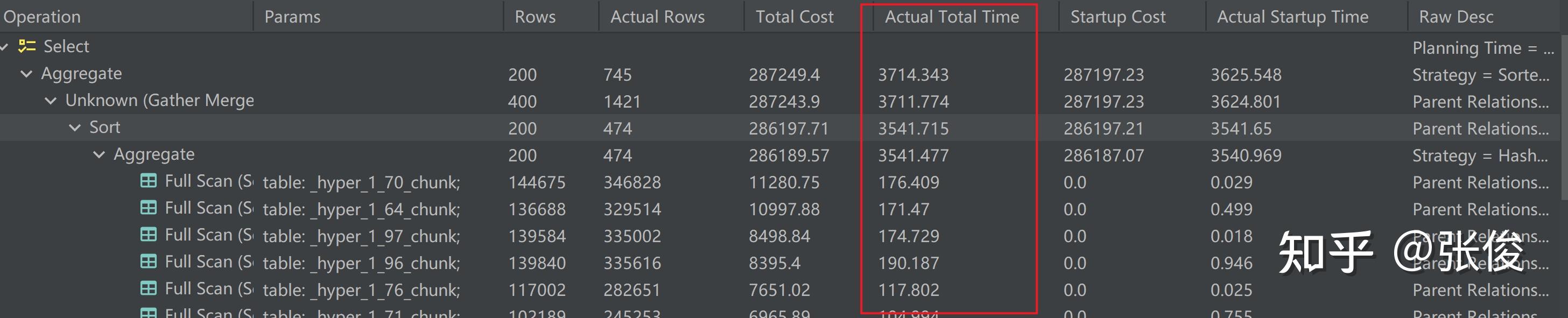
Task: Select Full Scan row for _hyper_1_96_chunk
Action: click(209, 261)
